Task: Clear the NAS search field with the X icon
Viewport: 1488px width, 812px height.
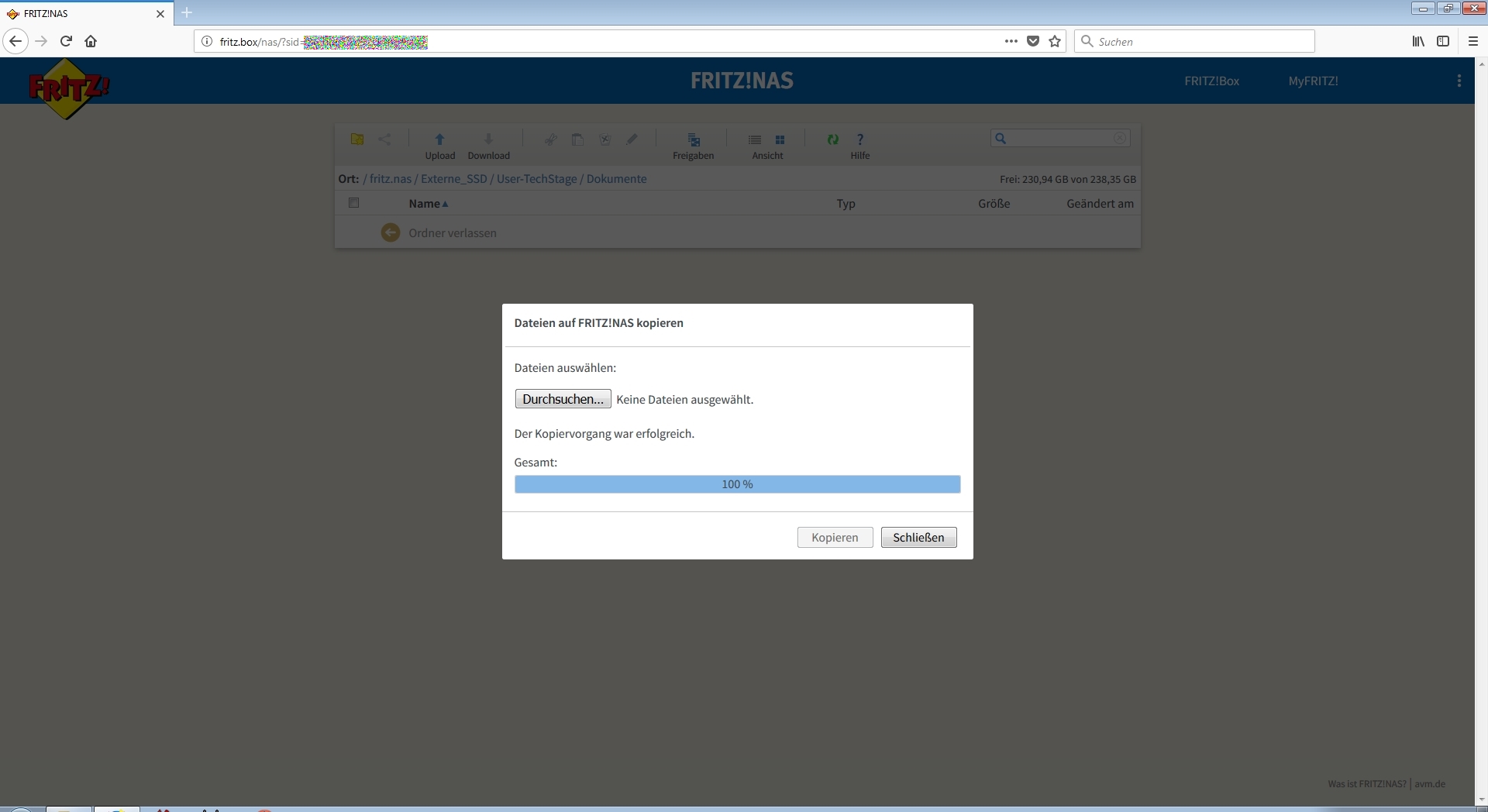Action: click(1120, 138)
